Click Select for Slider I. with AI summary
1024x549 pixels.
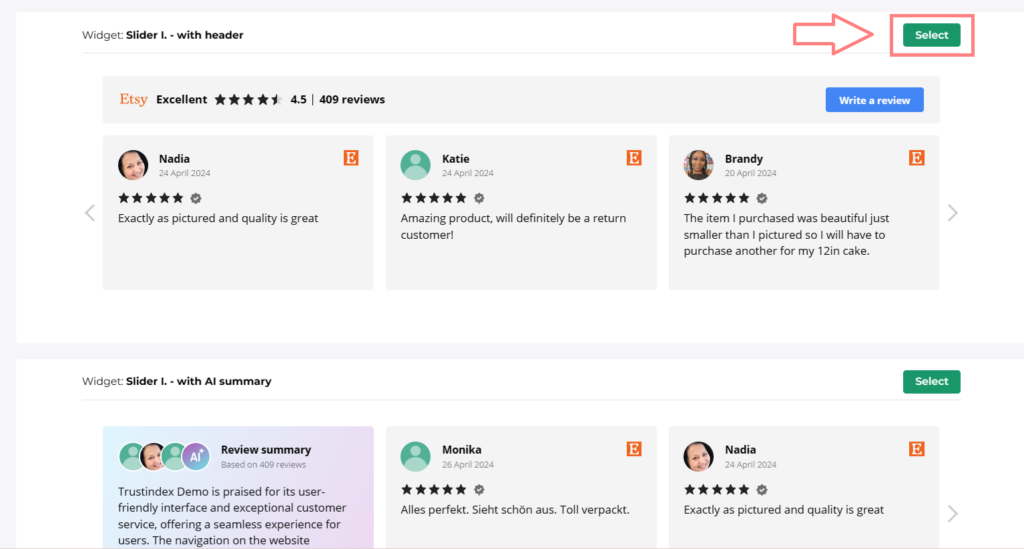tap(931, 381)
